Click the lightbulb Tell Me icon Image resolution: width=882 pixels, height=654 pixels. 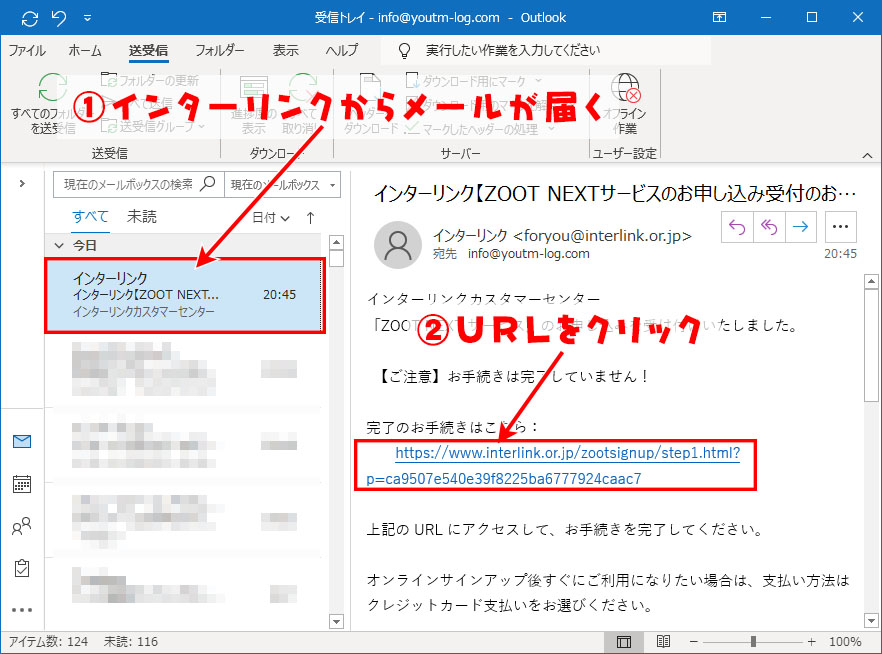[404, 51]
